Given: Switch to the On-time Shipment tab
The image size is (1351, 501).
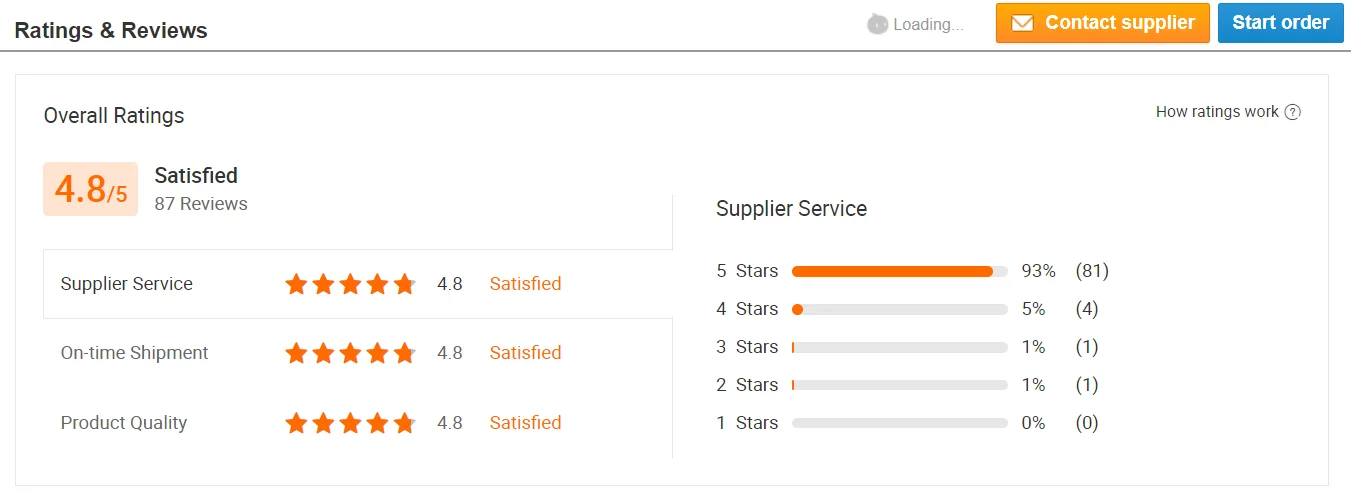Looking at the screenshot, I should coord(135,353).
